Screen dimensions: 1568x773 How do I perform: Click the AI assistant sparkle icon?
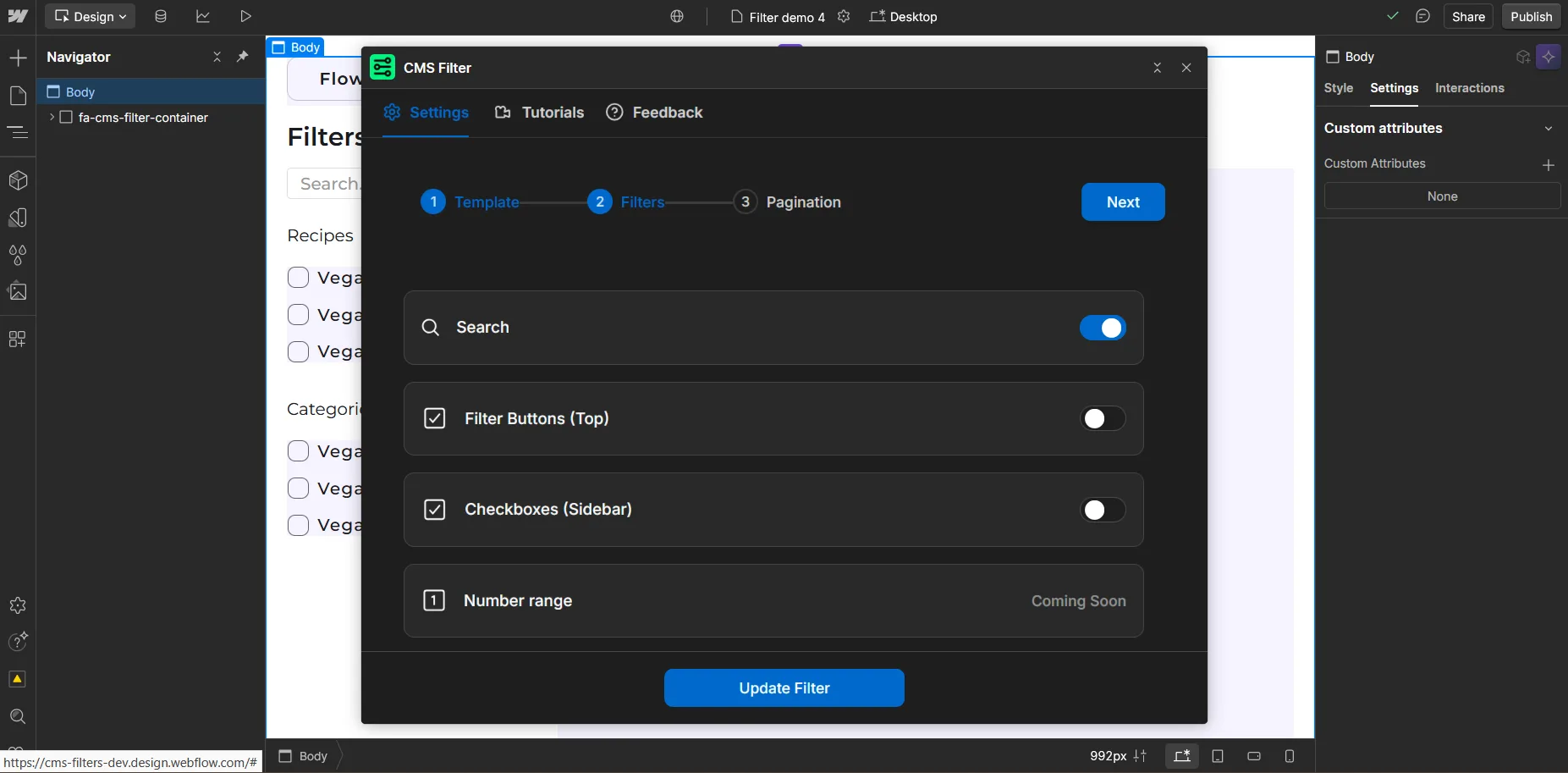coord(1549,57)
